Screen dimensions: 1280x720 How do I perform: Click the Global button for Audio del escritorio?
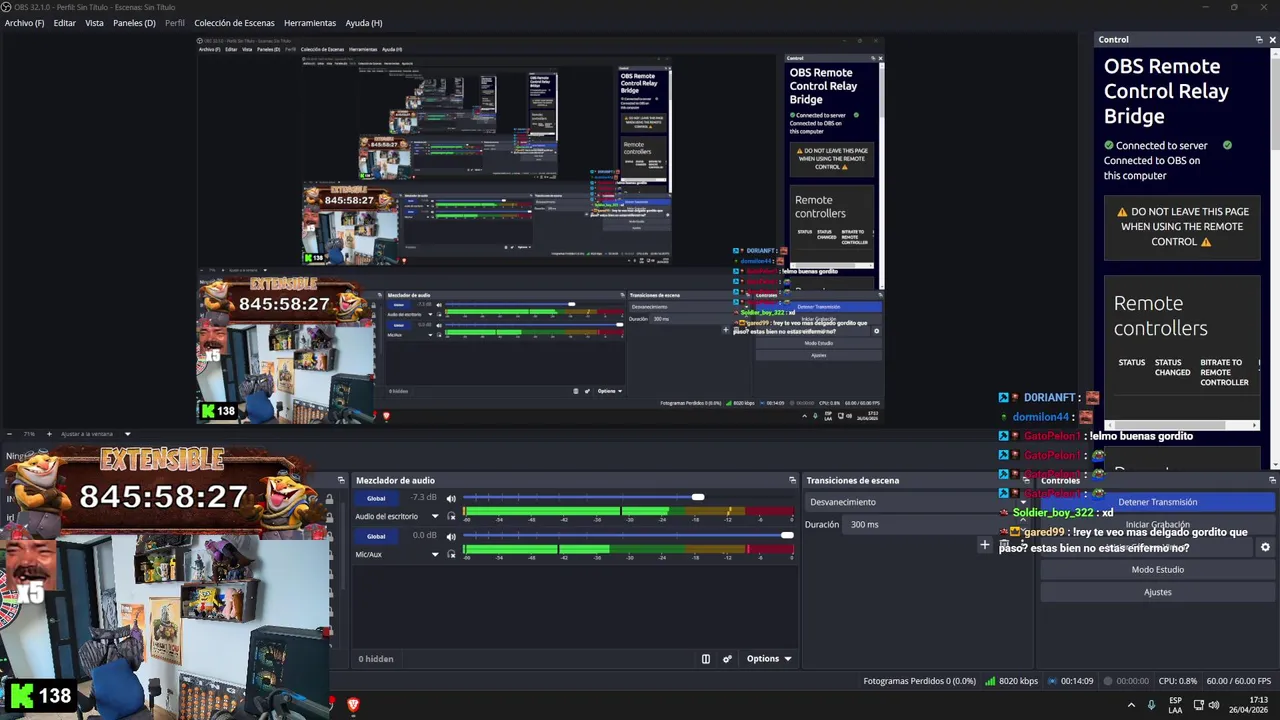[x=376, y=498]
